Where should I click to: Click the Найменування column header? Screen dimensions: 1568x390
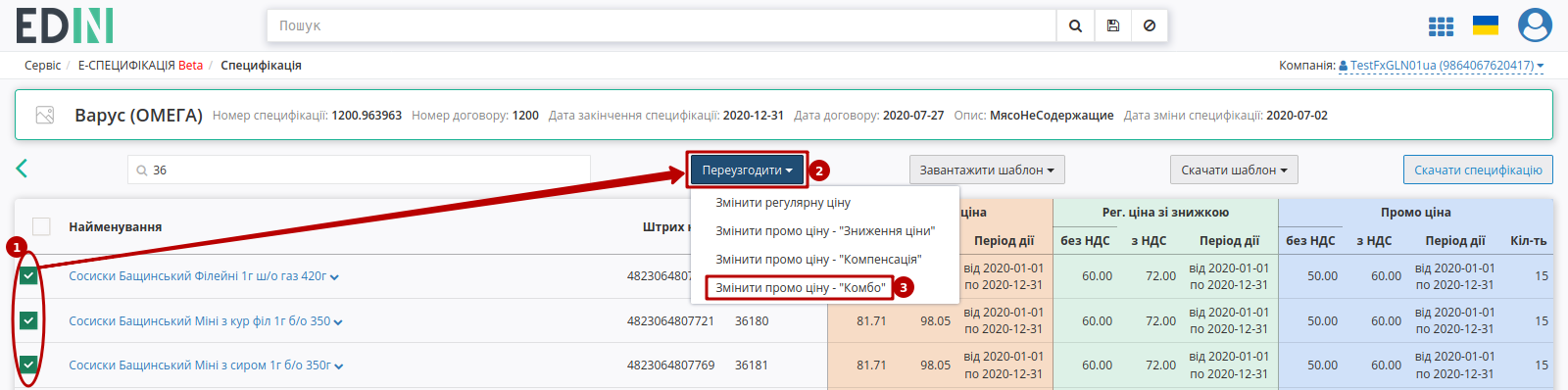click(x=116, y=226)
